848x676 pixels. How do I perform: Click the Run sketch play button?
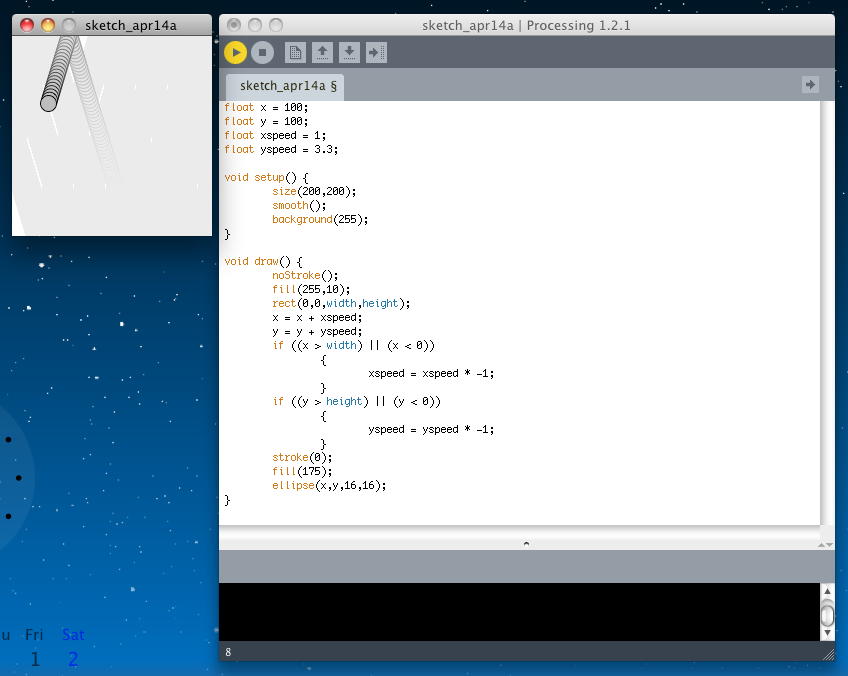[235, 52]
